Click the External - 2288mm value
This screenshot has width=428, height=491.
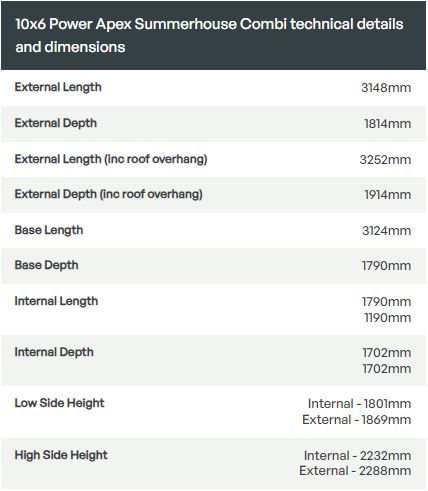click(355, 471)
